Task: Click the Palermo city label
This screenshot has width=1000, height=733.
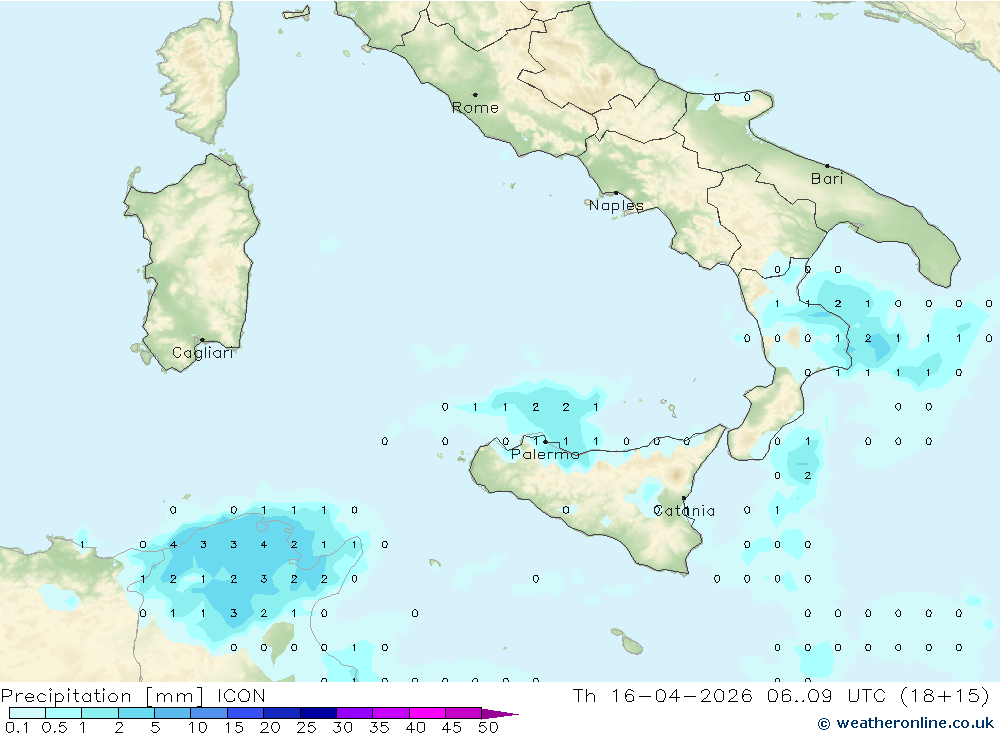Action: pos(545,454)
